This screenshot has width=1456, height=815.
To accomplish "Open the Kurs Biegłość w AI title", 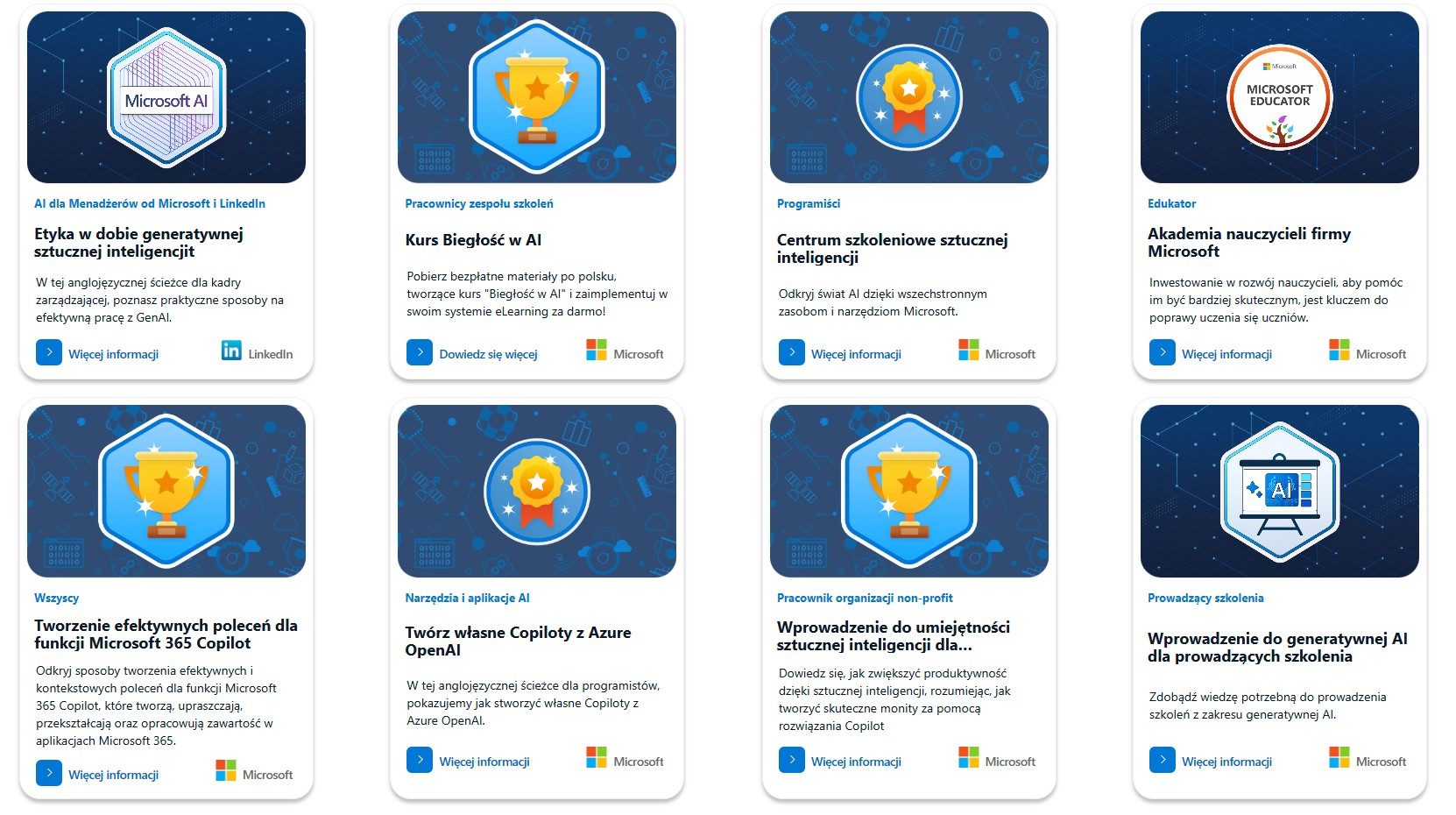I will pyautogui.click(x=473, y=240).
